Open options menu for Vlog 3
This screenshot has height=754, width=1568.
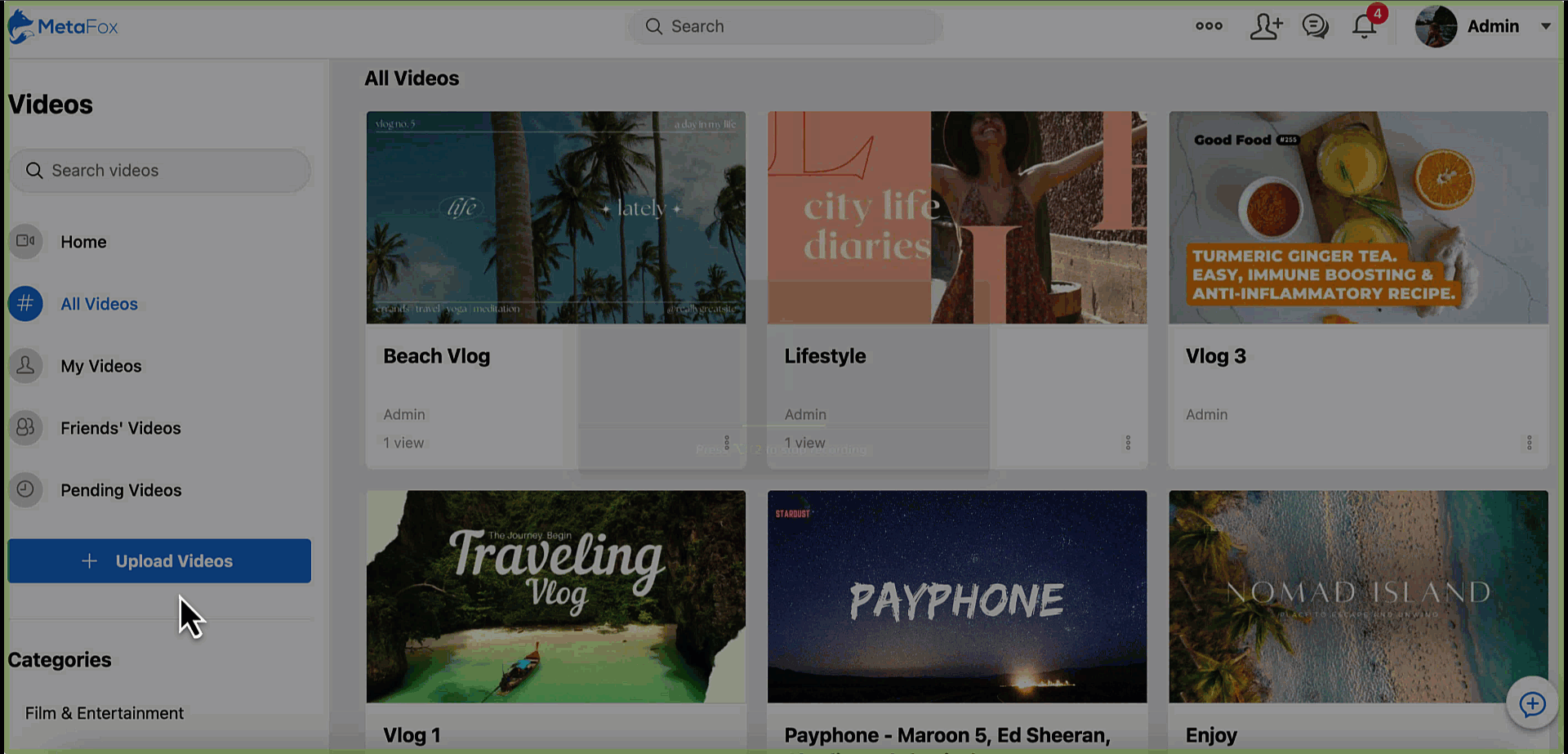coord(1529,443)
